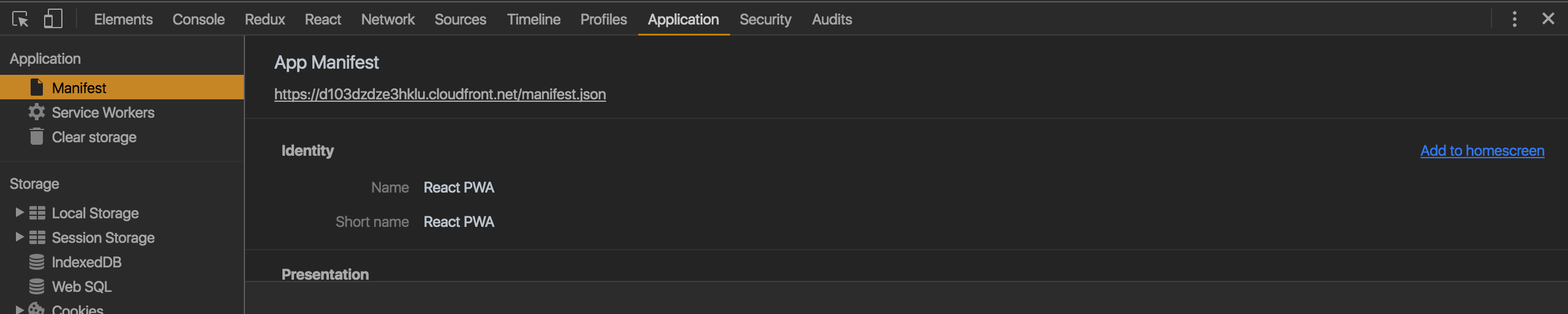Click the Service Workers gear icon
Image resolution: width=1568 pixels, height=314 pixels.
37,112
